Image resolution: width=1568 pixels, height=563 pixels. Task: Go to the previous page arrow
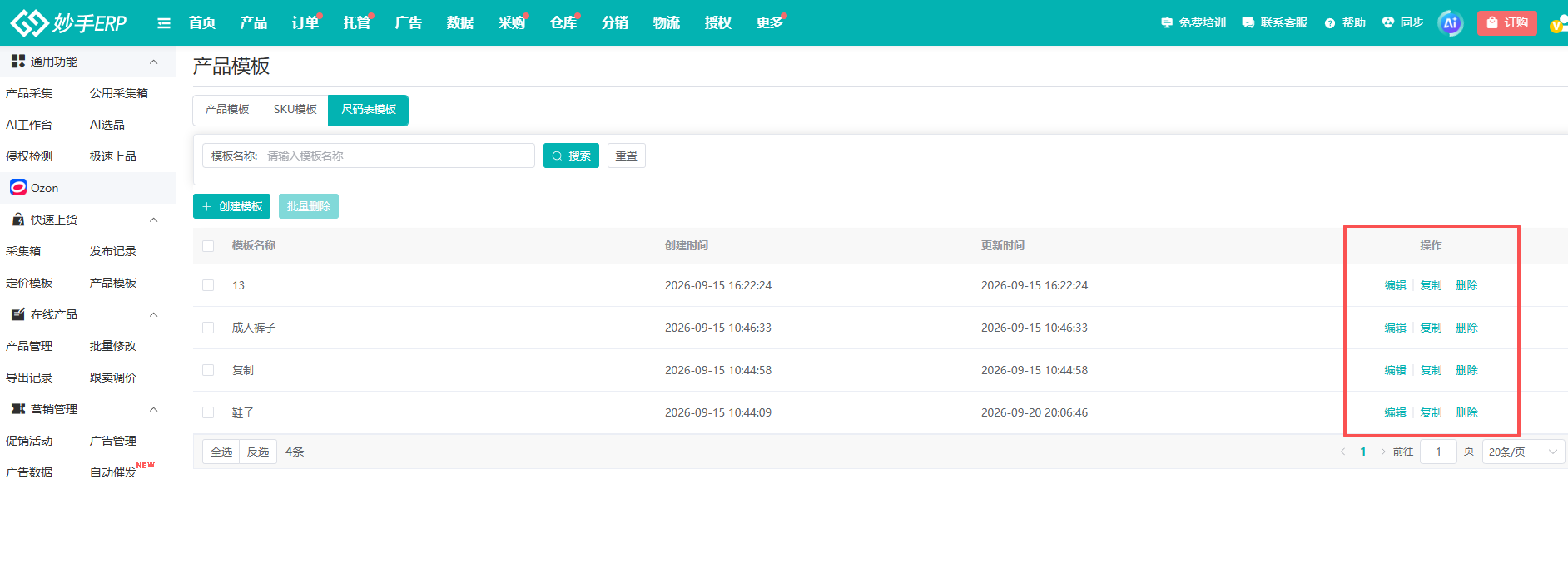1342,452
